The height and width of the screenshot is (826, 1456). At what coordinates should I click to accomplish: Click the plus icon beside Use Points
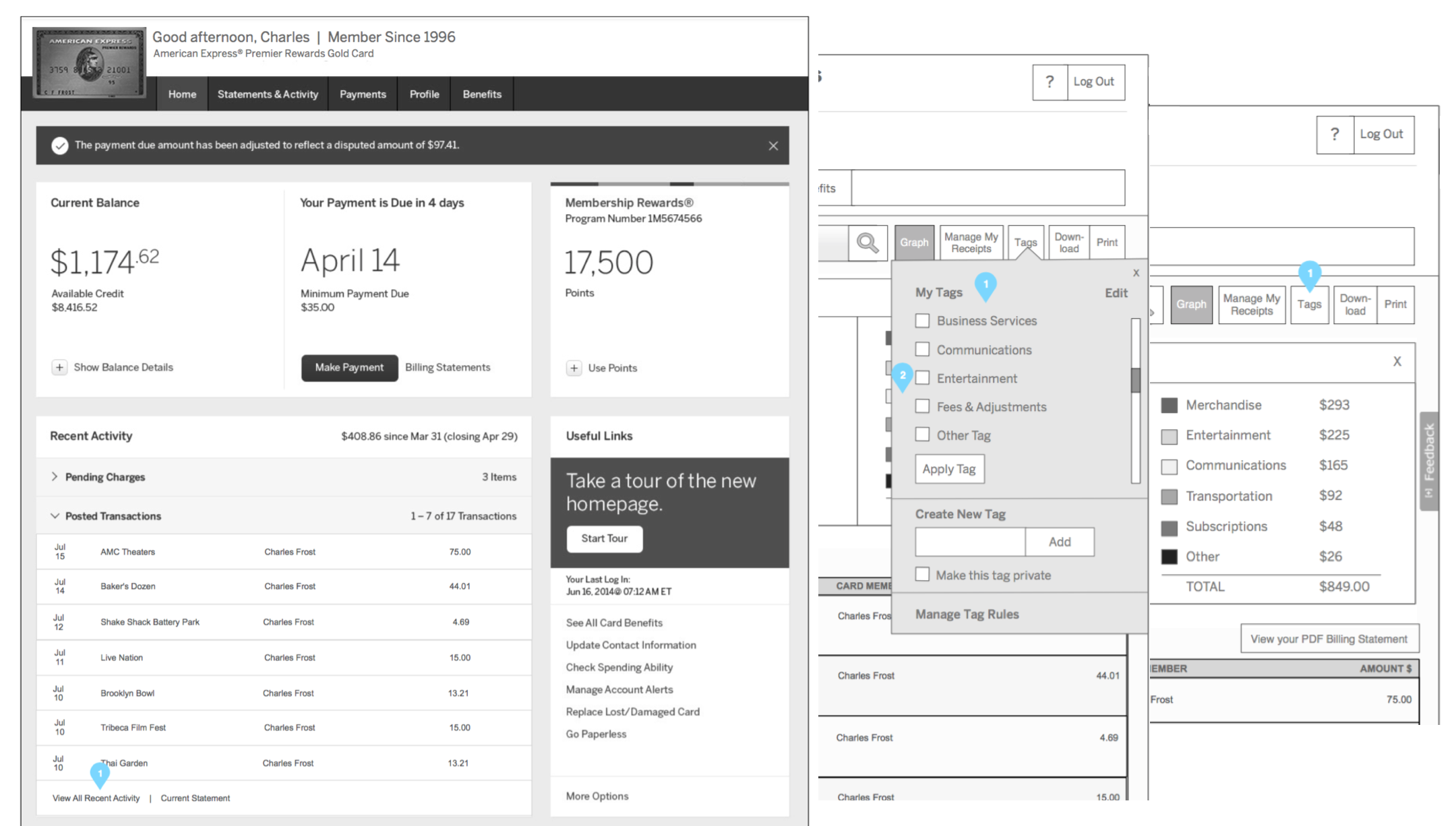574,368
